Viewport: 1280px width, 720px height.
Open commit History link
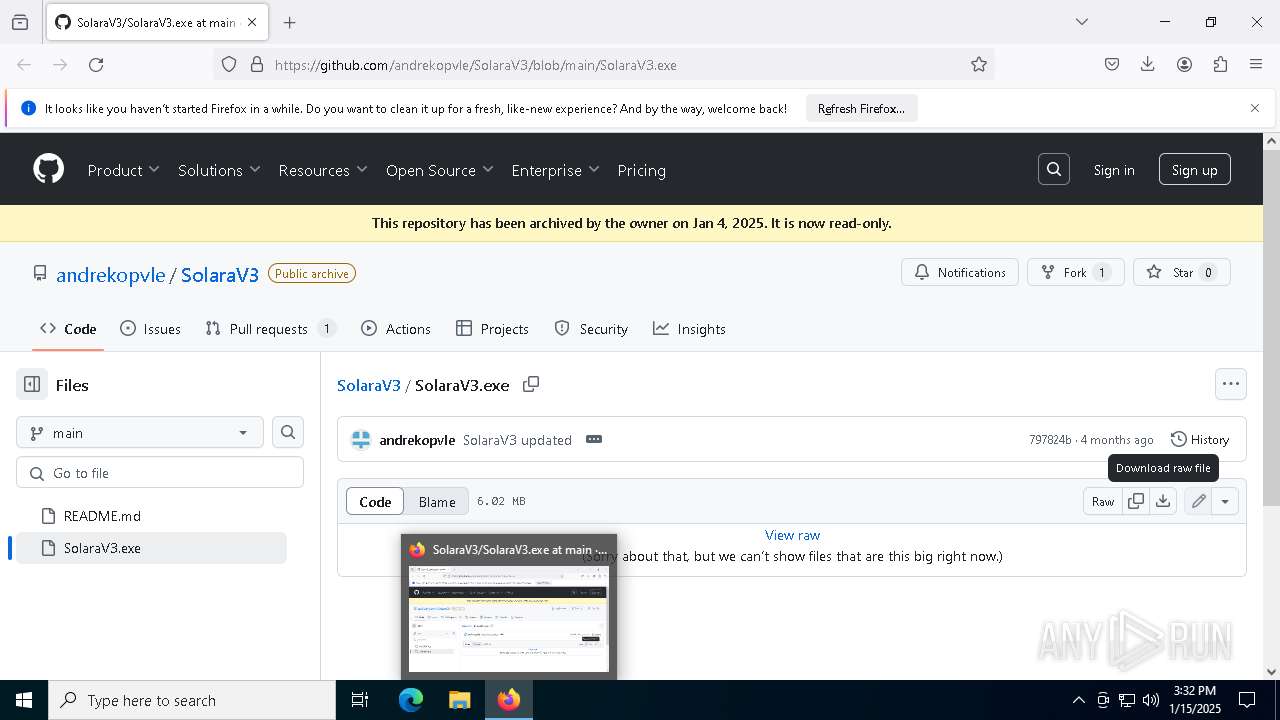coord(1200,439)
